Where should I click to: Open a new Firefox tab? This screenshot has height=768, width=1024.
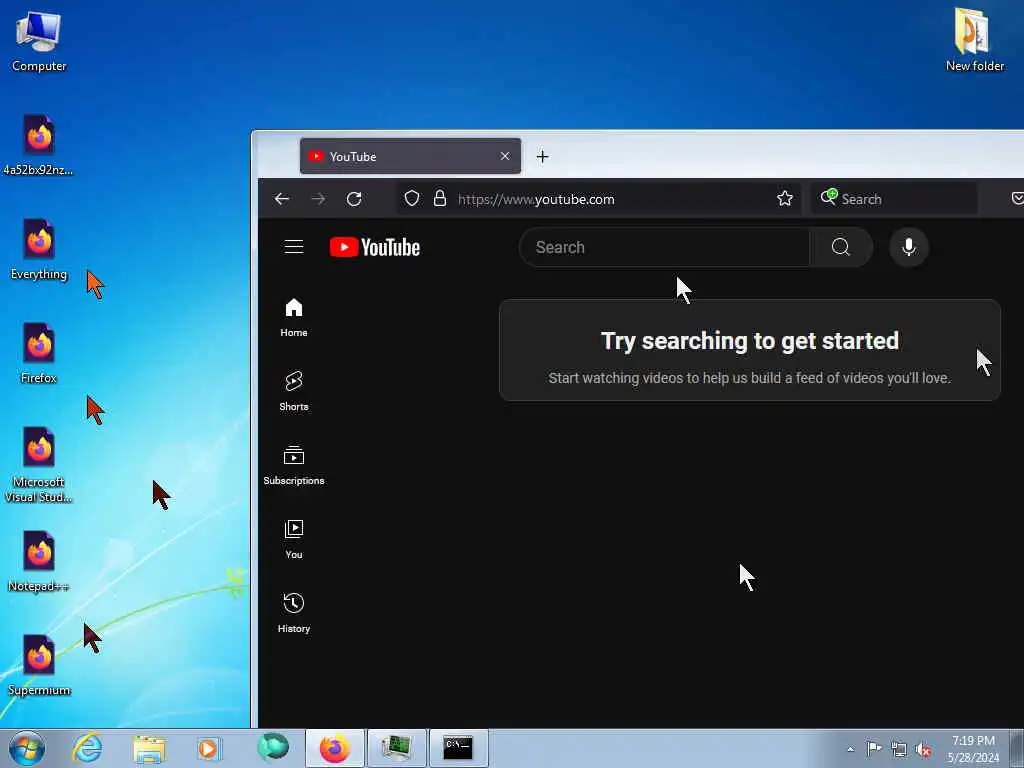542,157
